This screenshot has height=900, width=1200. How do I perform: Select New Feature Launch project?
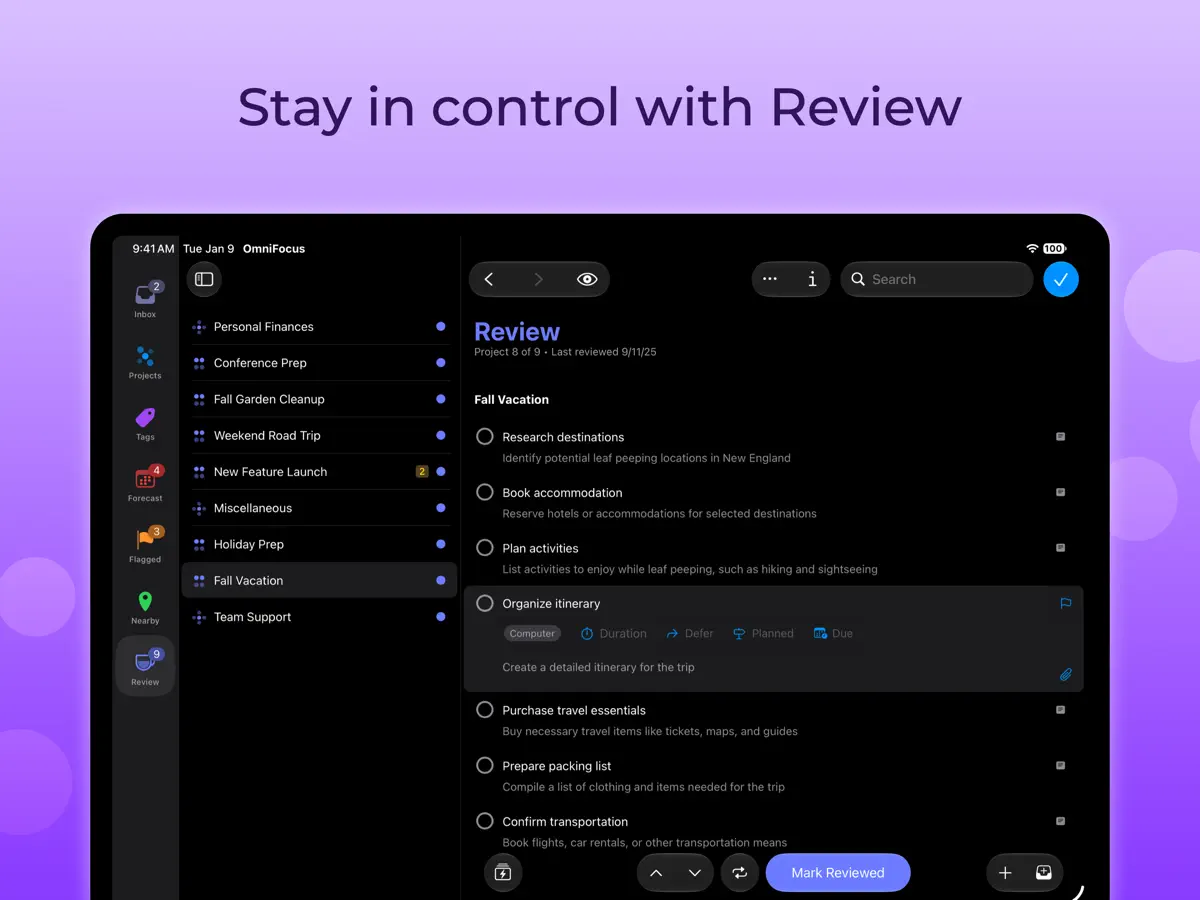coord(319,472)
